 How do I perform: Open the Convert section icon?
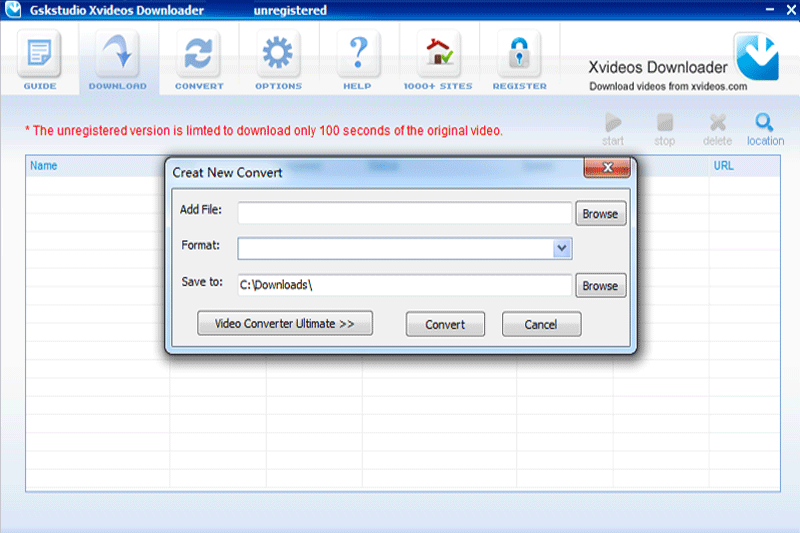[x=199, y=56]
